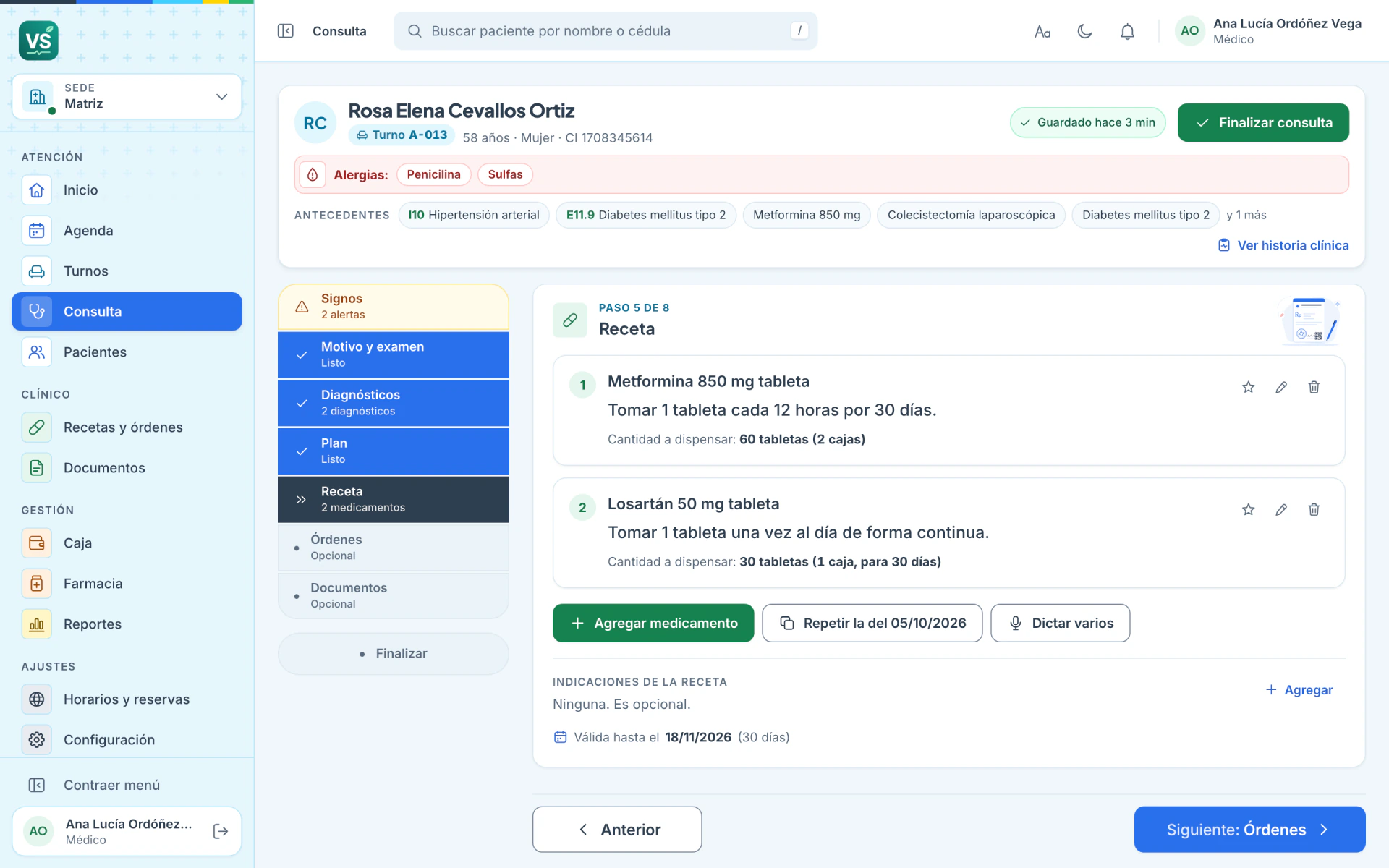1389x868 pixels.
Task: Click Agregar medicamento
Action: [653, 623]
